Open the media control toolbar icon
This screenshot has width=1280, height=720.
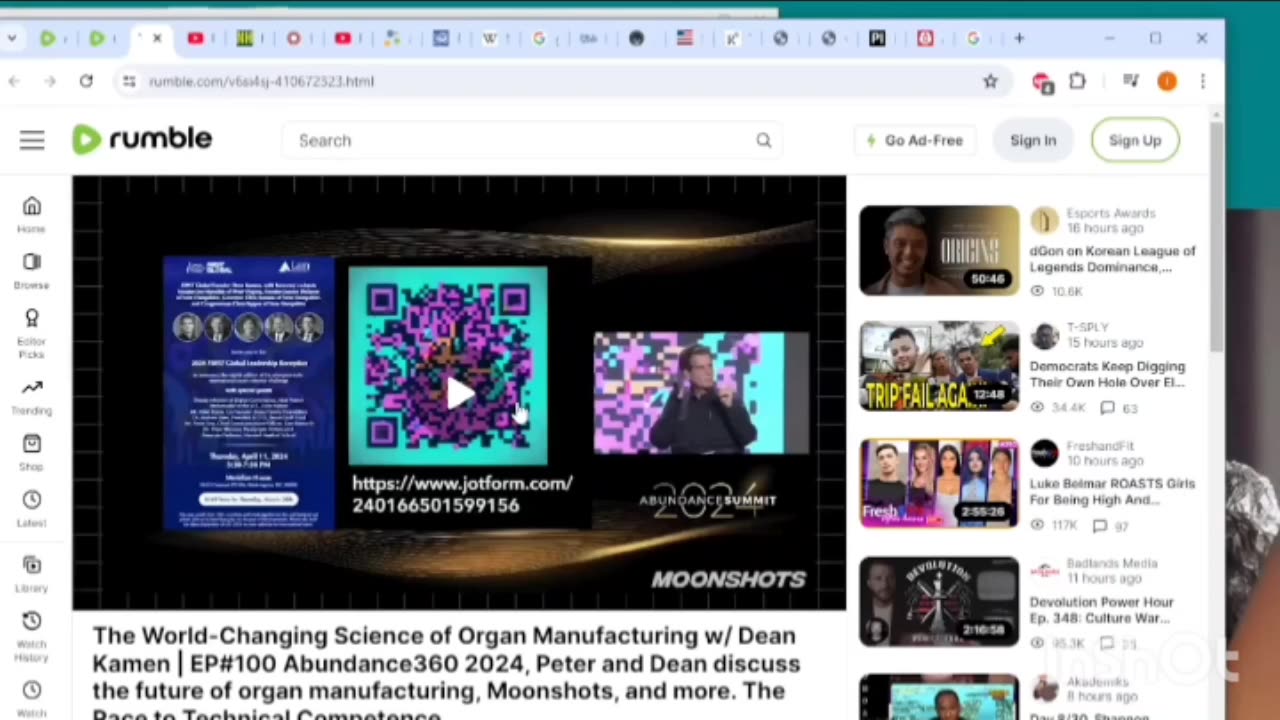click(1130, 81)
